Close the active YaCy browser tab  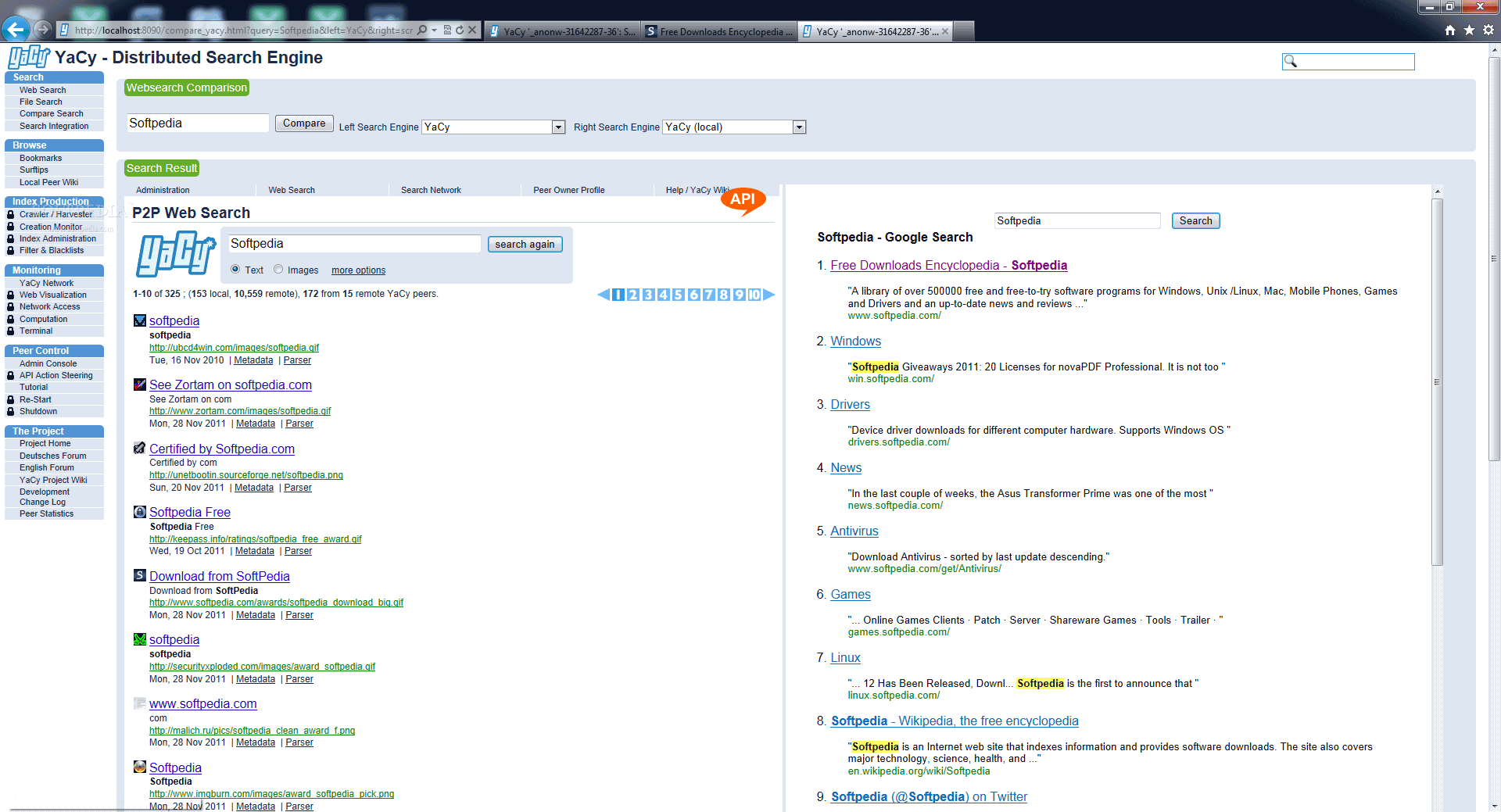tap(945, 31)
